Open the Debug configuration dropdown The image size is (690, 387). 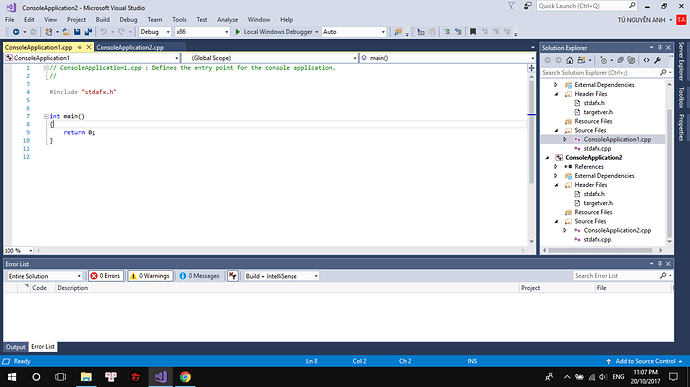coord(155,32)
